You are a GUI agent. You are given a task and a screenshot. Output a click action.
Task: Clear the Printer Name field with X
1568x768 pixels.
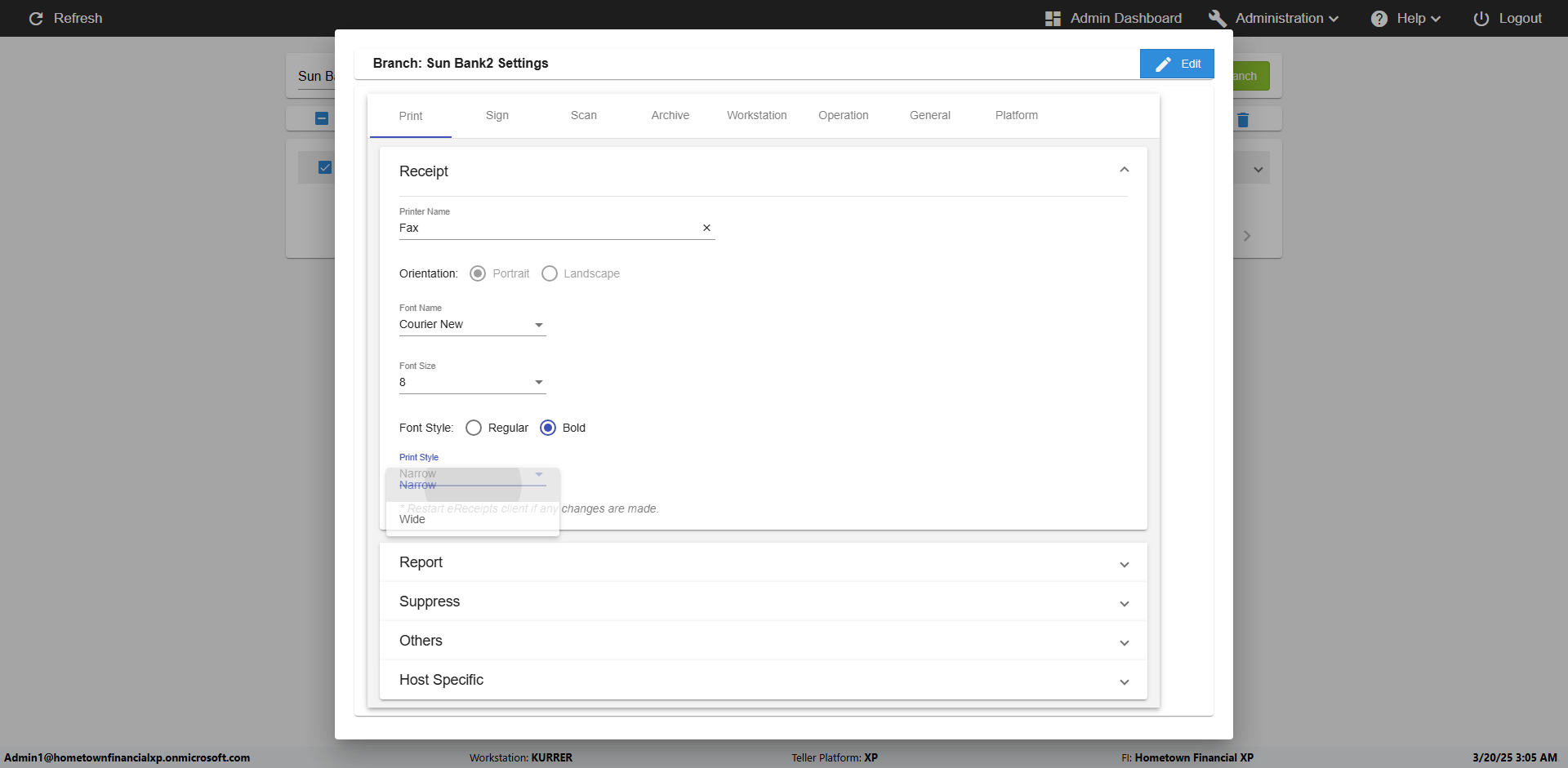point(706,229)
